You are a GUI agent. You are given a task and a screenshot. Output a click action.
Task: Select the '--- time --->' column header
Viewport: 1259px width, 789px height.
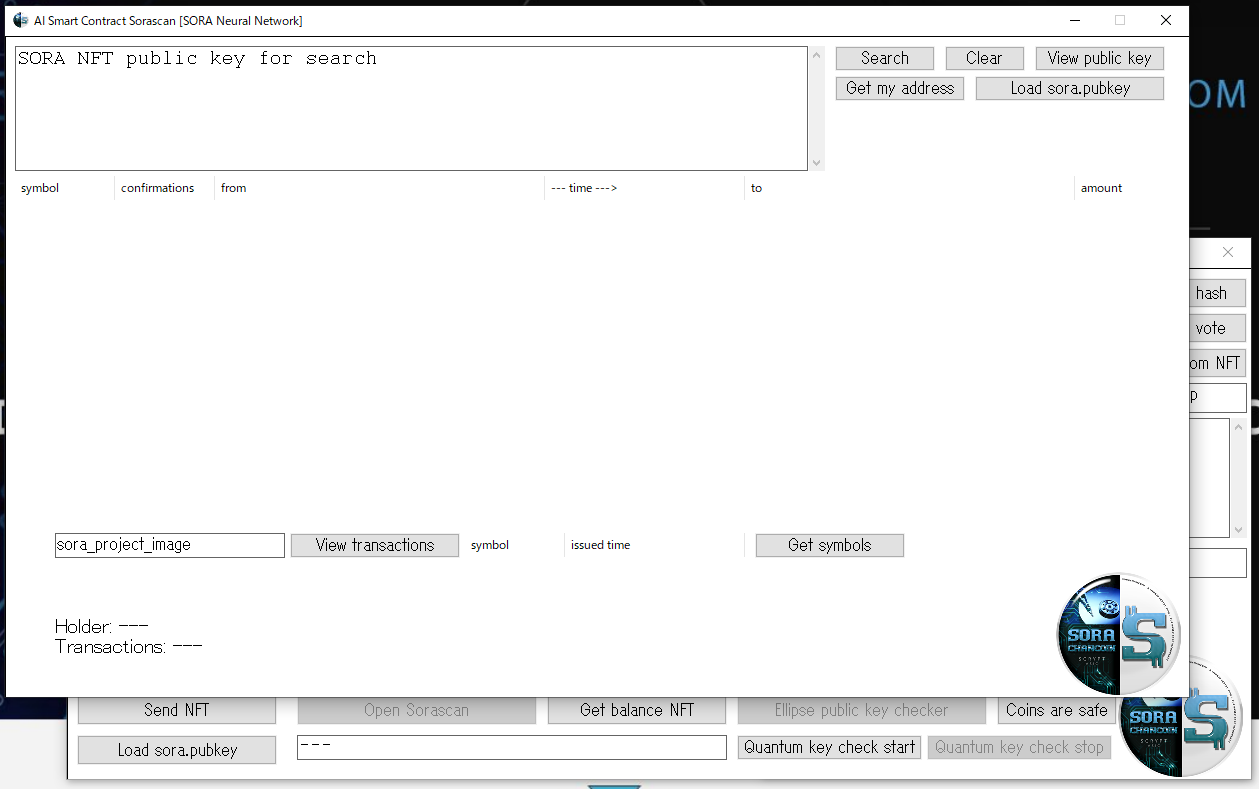click(x=644, y=188)
